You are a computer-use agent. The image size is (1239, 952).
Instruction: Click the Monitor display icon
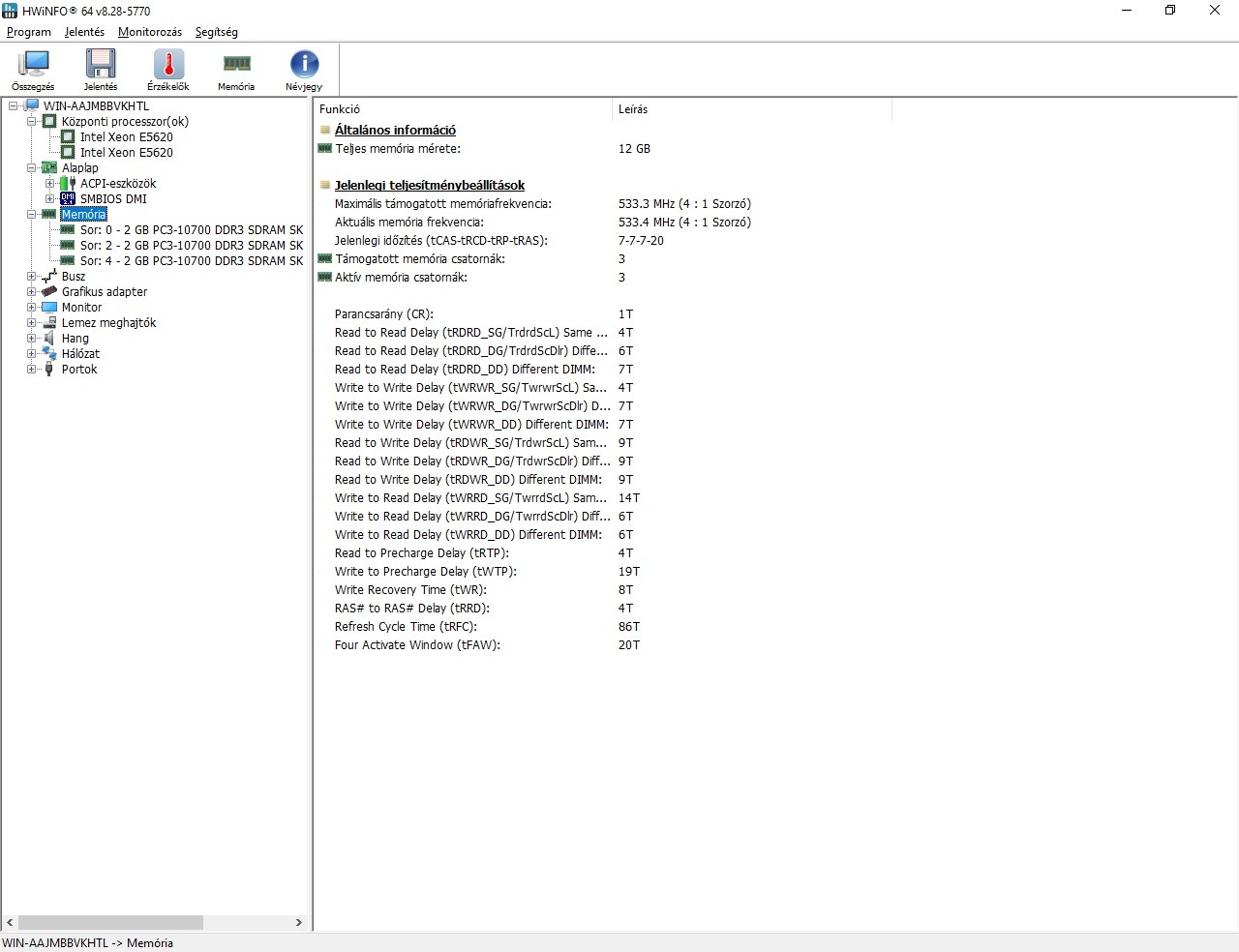point(49,307)
